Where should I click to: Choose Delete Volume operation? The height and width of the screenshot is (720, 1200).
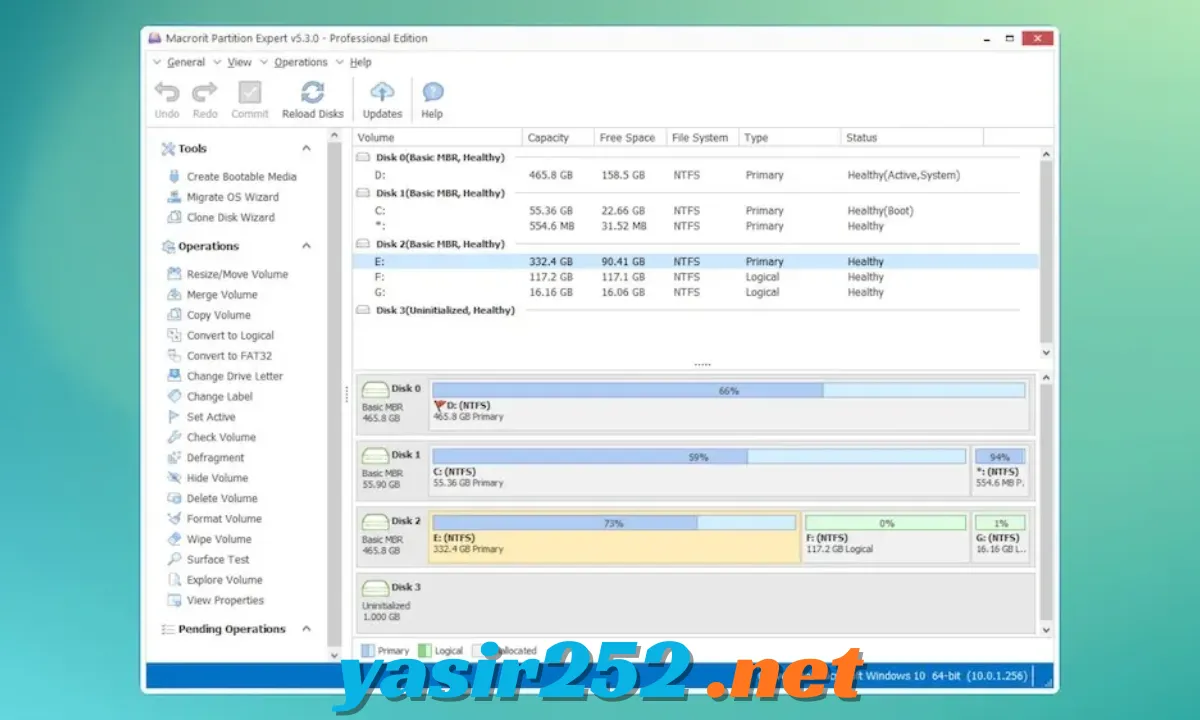click(x=222, y=498)
